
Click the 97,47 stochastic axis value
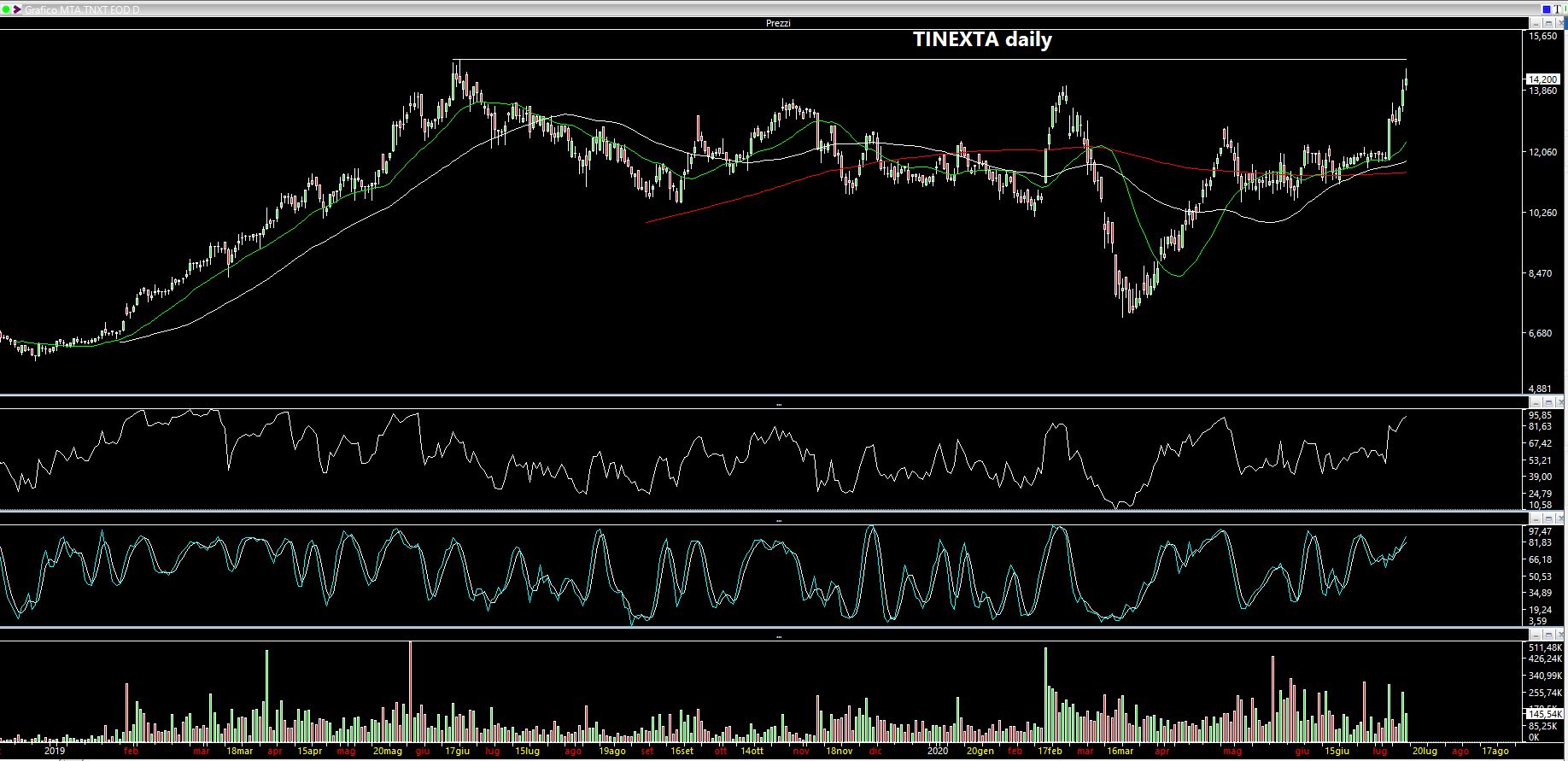[1540, 531]
